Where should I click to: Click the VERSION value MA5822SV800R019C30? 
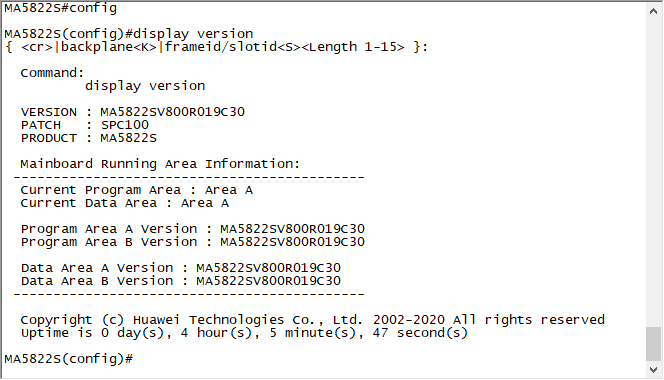[x=172, y=112]
